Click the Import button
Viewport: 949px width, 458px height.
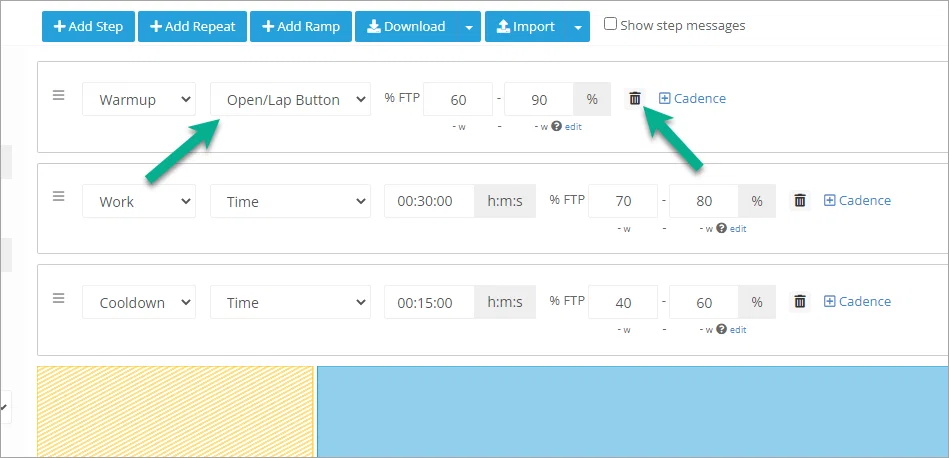(526, 27)
